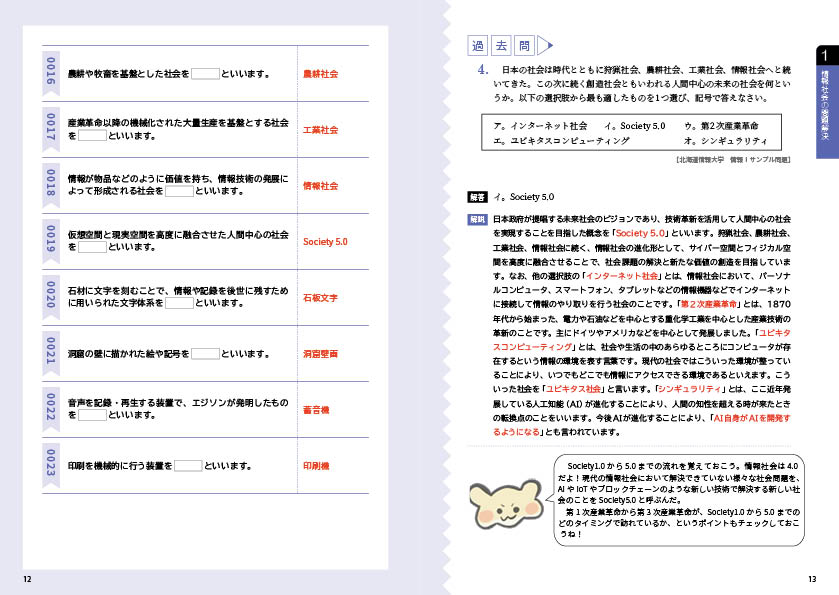Click the 解答 label badge
Viewport: 839px width, 595px height.
click(x=477, y=197)
